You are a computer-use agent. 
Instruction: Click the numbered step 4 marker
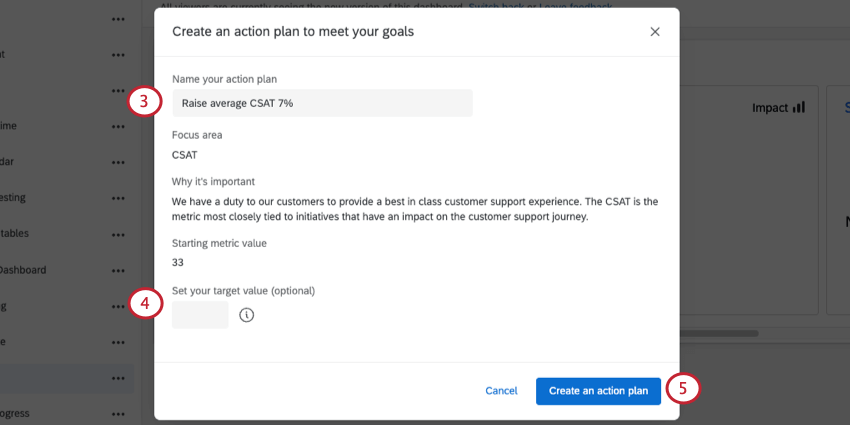pos(144,305)
